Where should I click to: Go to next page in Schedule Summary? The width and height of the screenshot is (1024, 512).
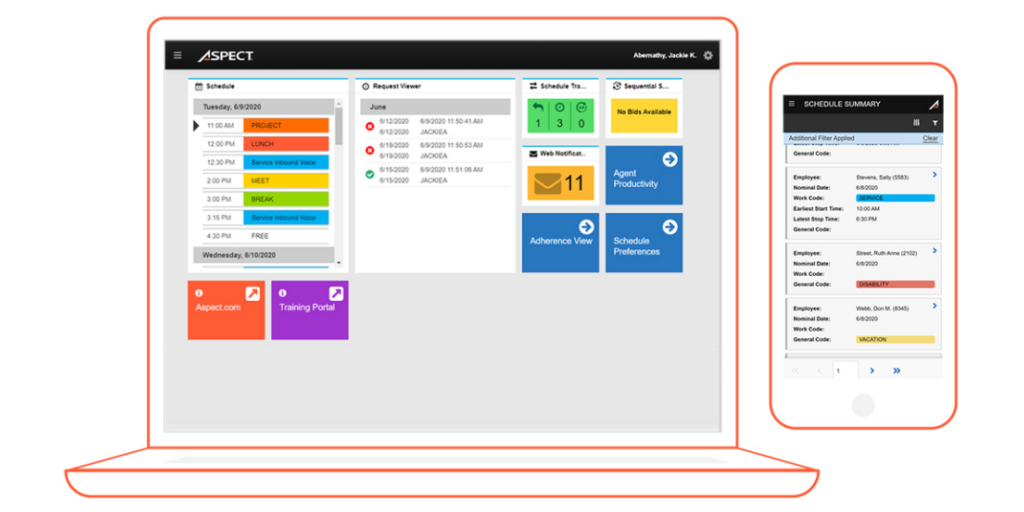tap(872, 370)
